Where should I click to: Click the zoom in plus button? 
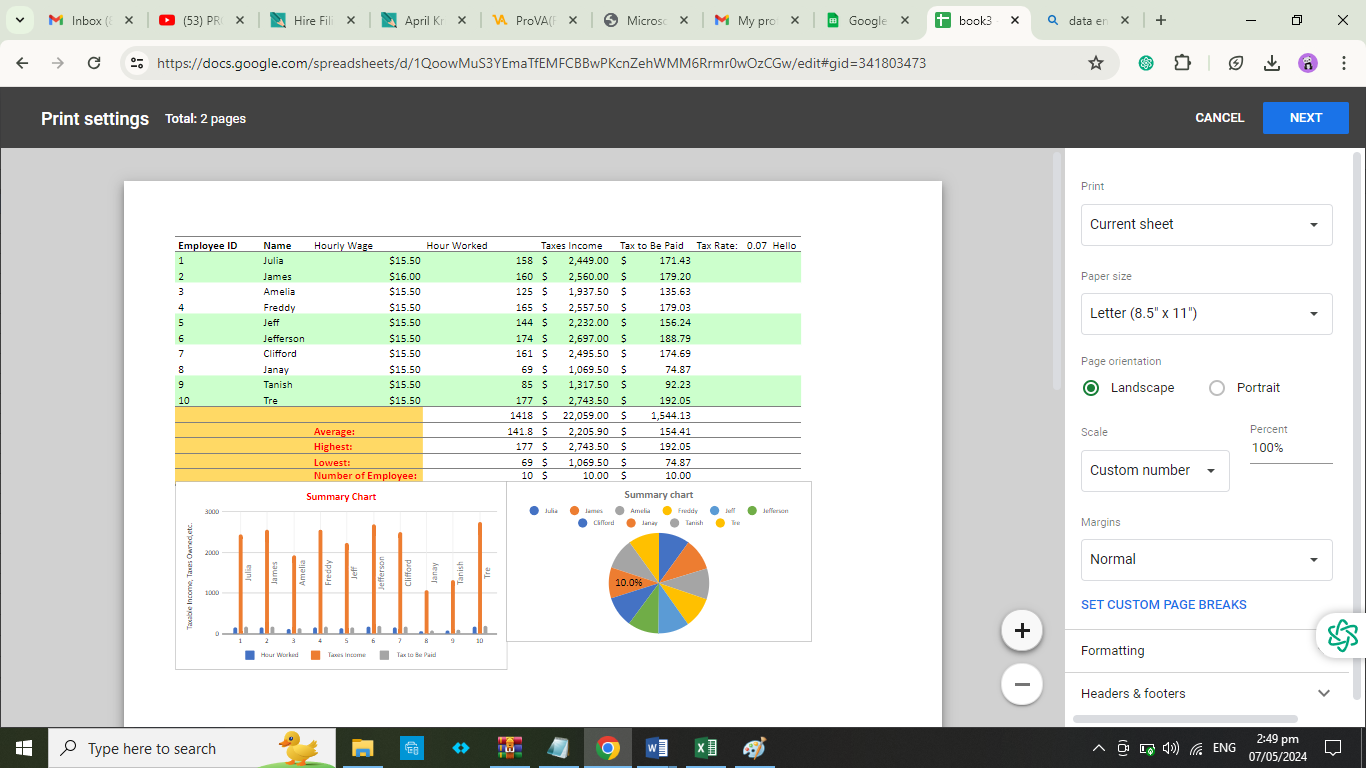(1022, 631)
